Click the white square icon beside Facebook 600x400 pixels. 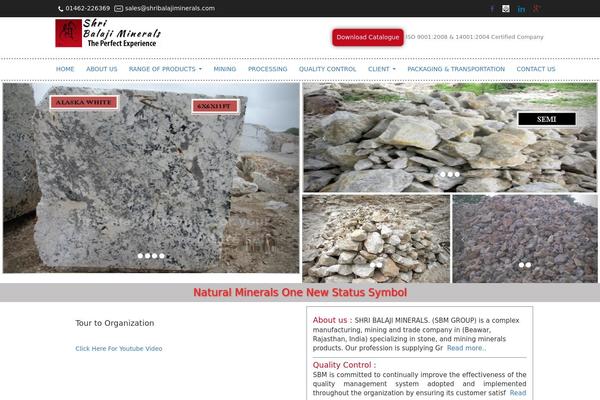pyautogui.click(x=506, y=8)
